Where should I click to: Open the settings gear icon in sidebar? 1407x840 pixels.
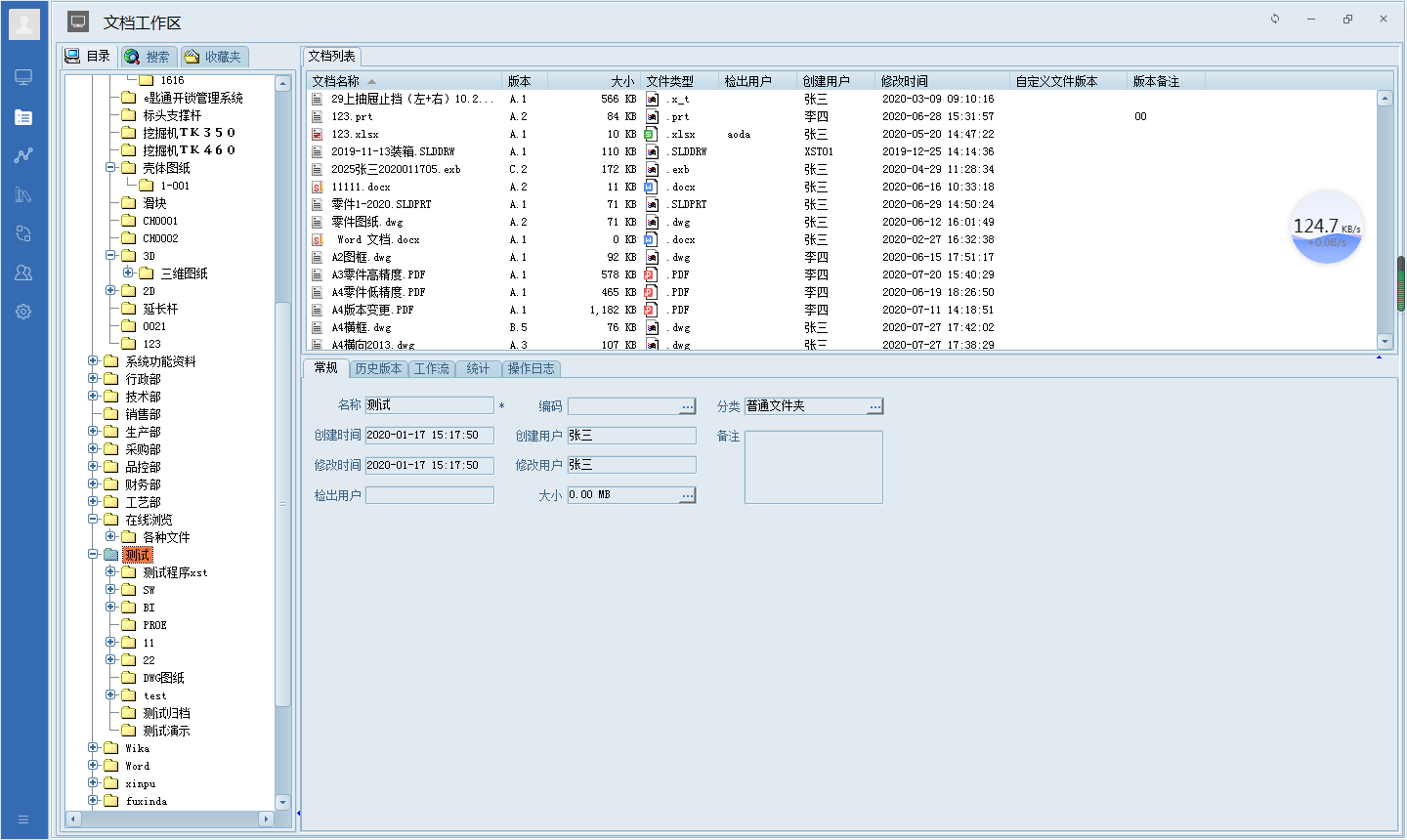23,311
